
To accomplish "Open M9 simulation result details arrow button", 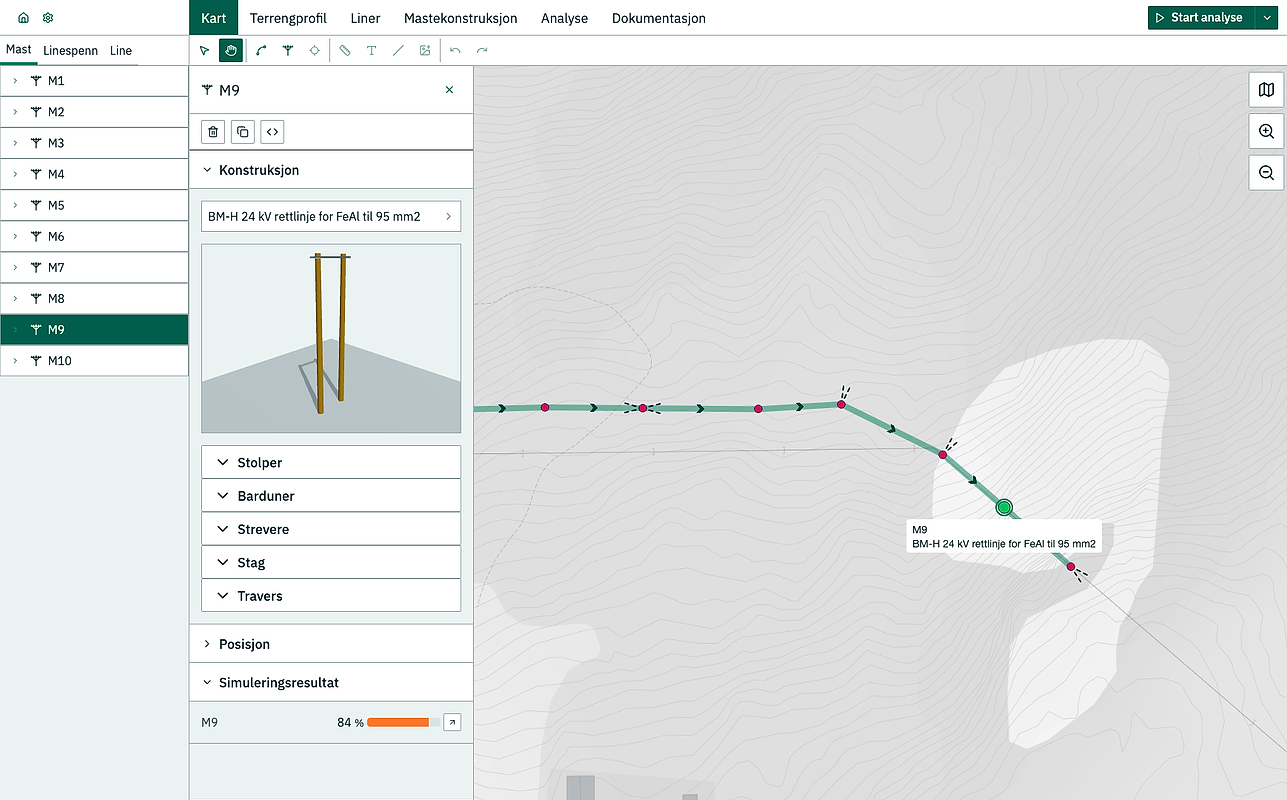I will [451, 721].
